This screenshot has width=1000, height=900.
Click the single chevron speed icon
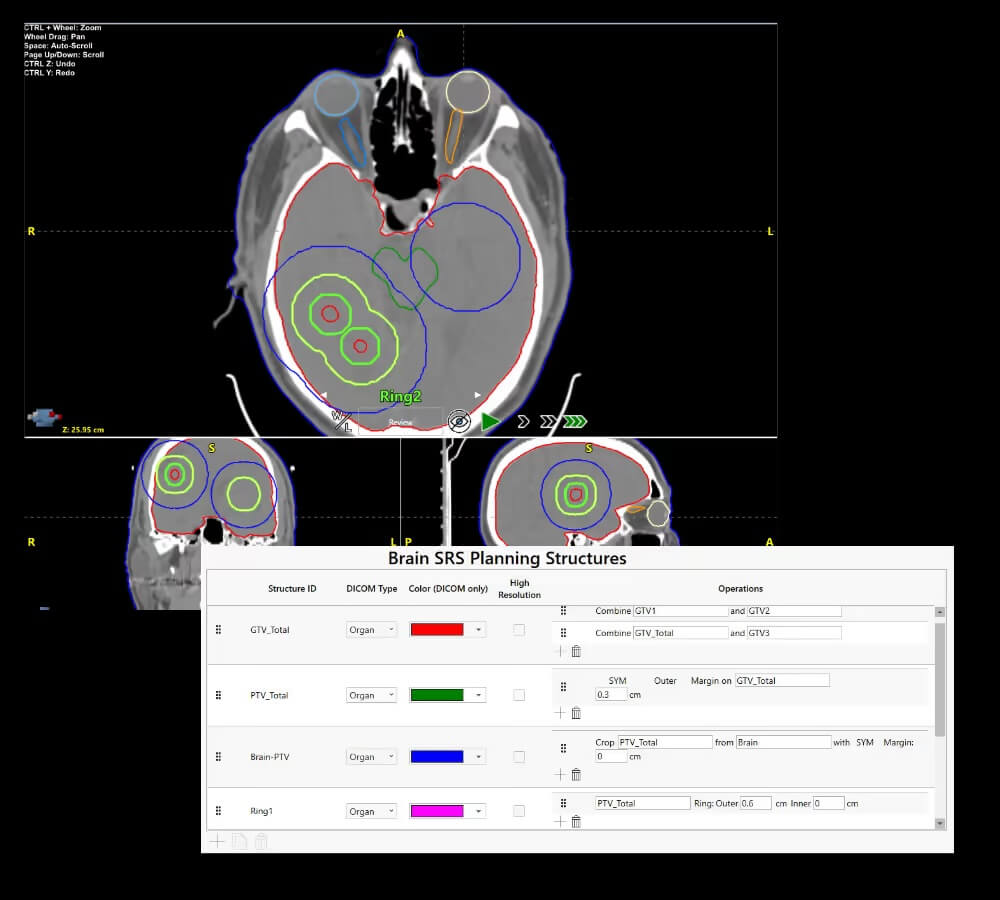point(522,421)
